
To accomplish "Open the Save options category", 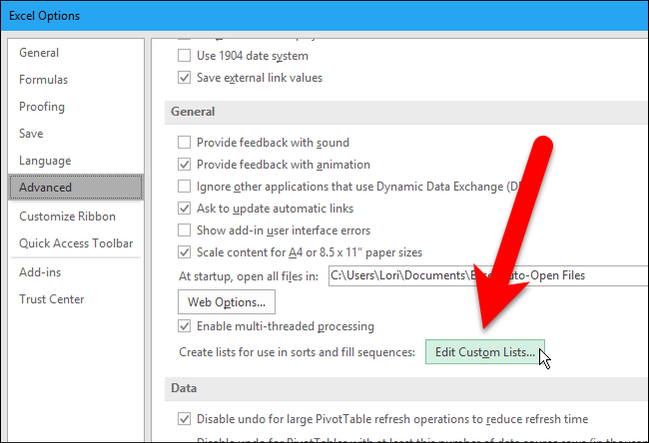I will coord(31,134).
